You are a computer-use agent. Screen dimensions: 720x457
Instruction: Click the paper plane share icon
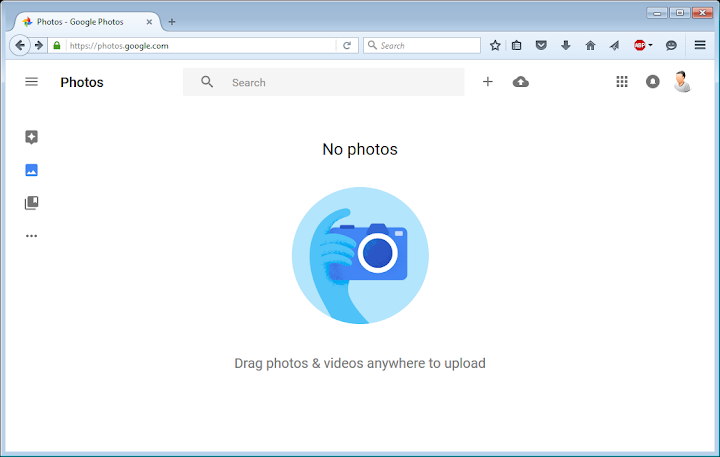coord(614,45)
